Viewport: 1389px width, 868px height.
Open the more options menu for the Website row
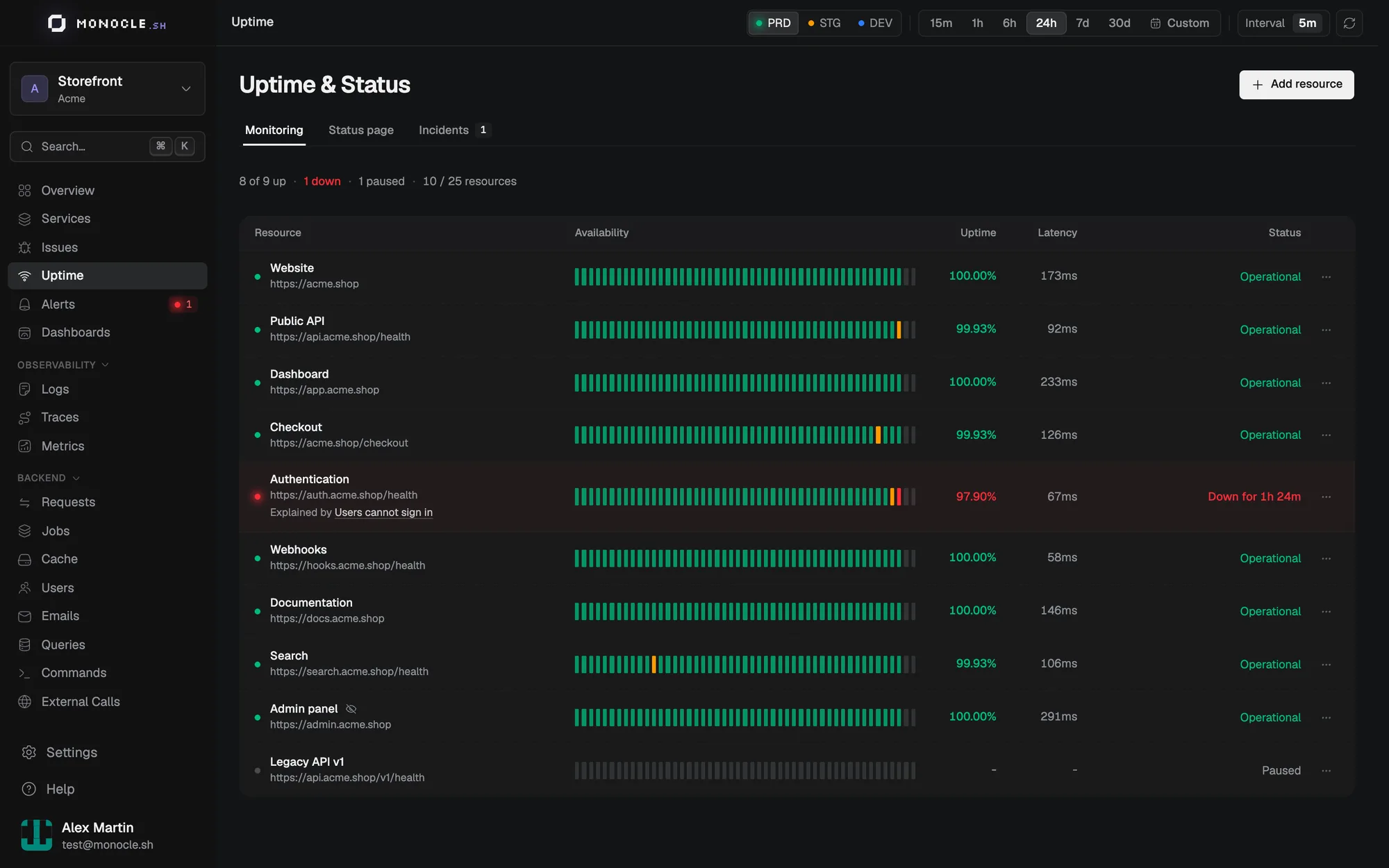pyautogui.click(x=1326, y=276)
